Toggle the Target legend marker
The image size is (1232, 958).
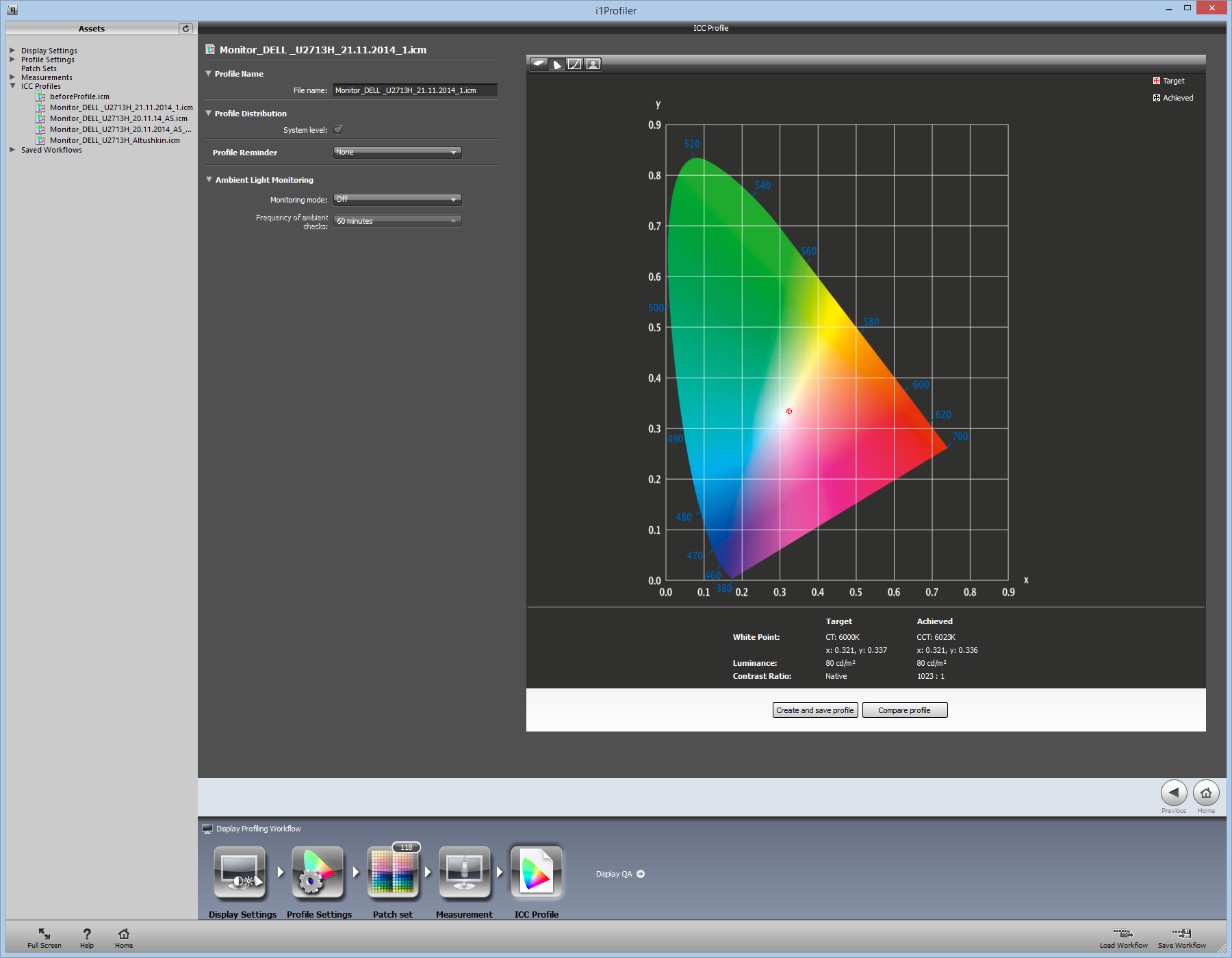[1157, 81]
